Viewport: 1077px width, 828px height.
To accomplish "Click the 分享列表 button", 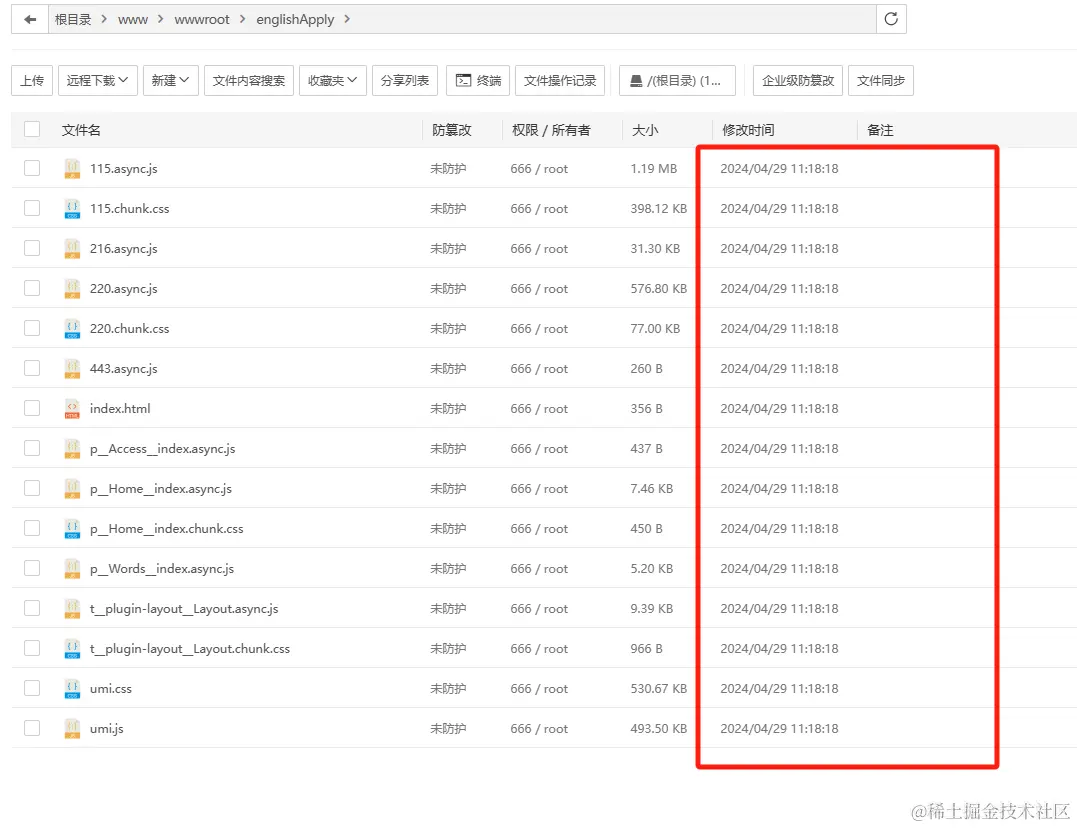I will (405, 80).
